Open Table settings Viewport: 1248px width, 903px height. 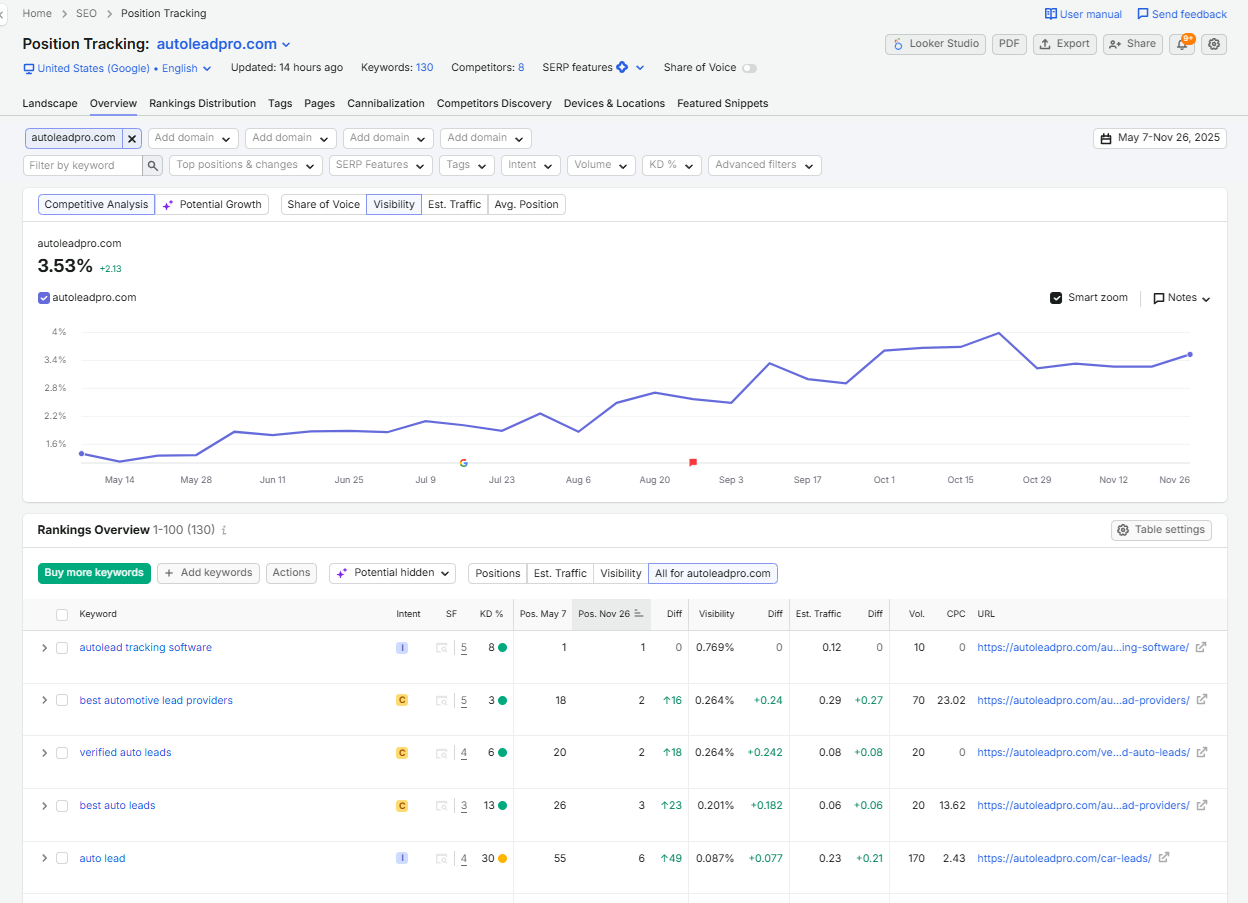pos(1161,530)
